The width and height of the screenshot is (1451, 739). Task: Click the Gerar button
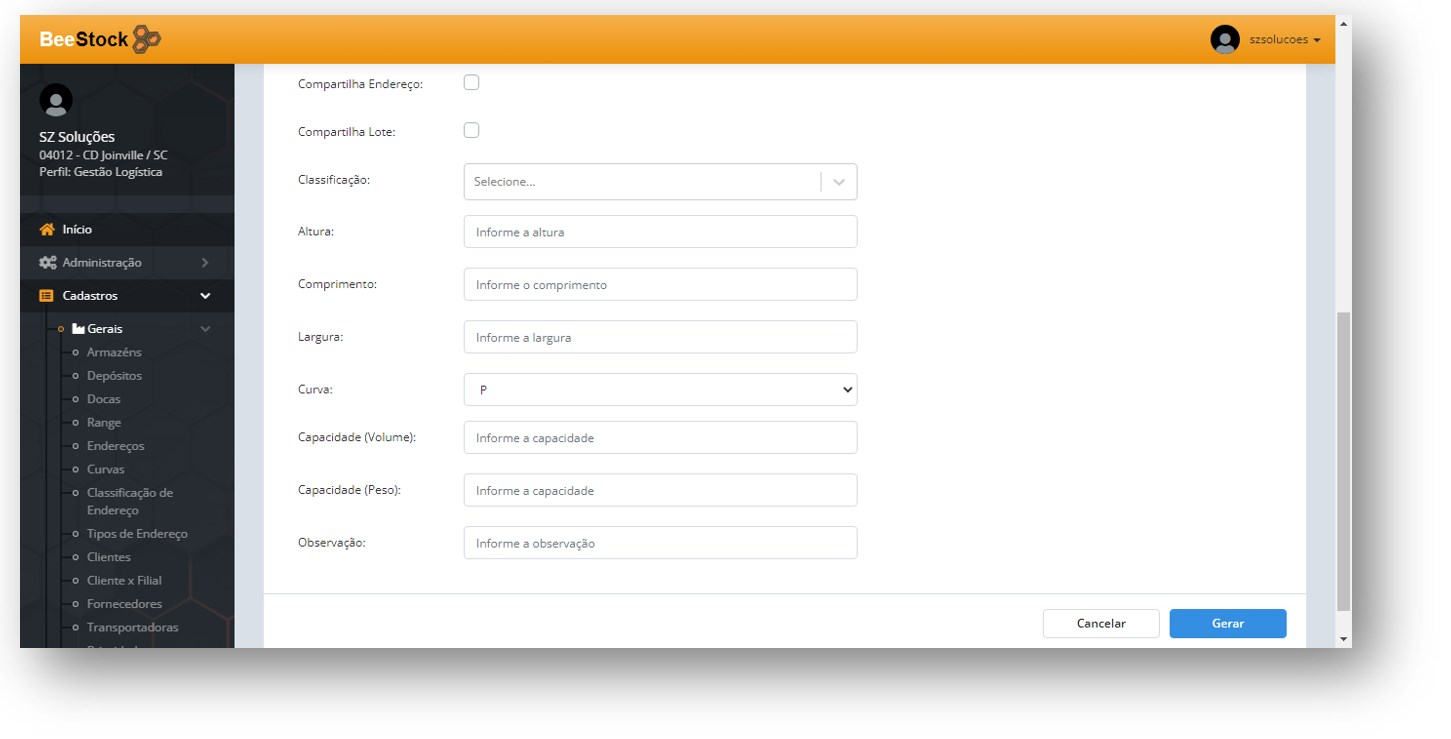(1227, 624)
